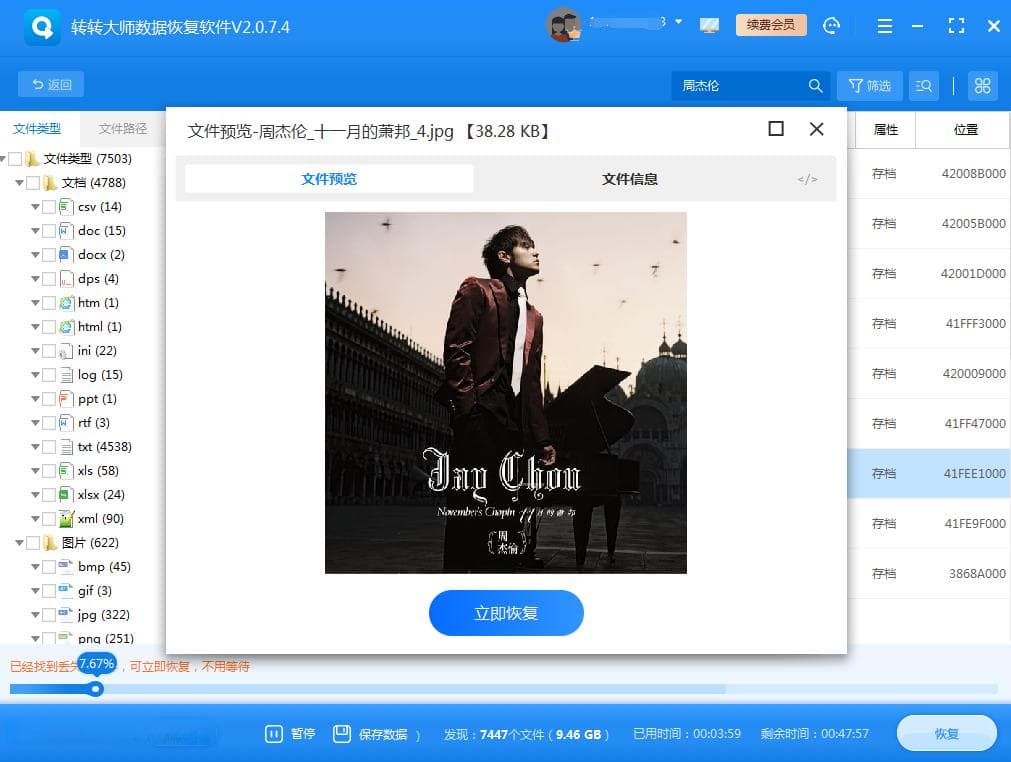Click the 立即恢复 button
Screen dimensions: 1011x762
tap(506, 613)
